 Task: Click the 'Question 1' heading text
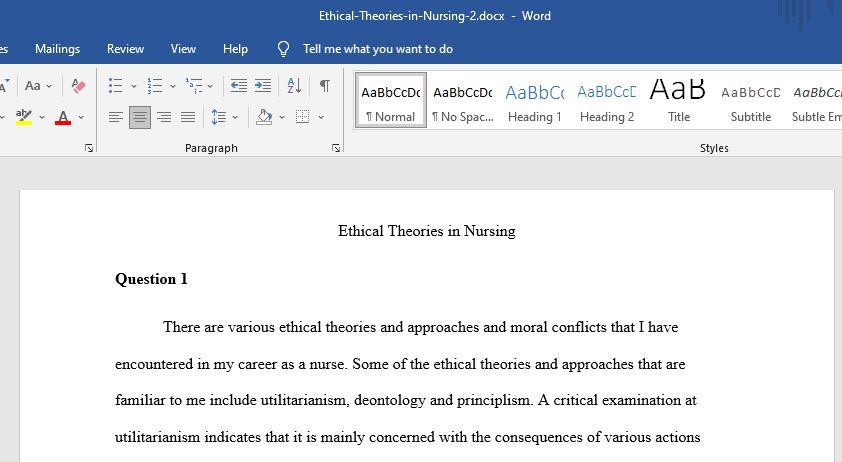(151, 279)
